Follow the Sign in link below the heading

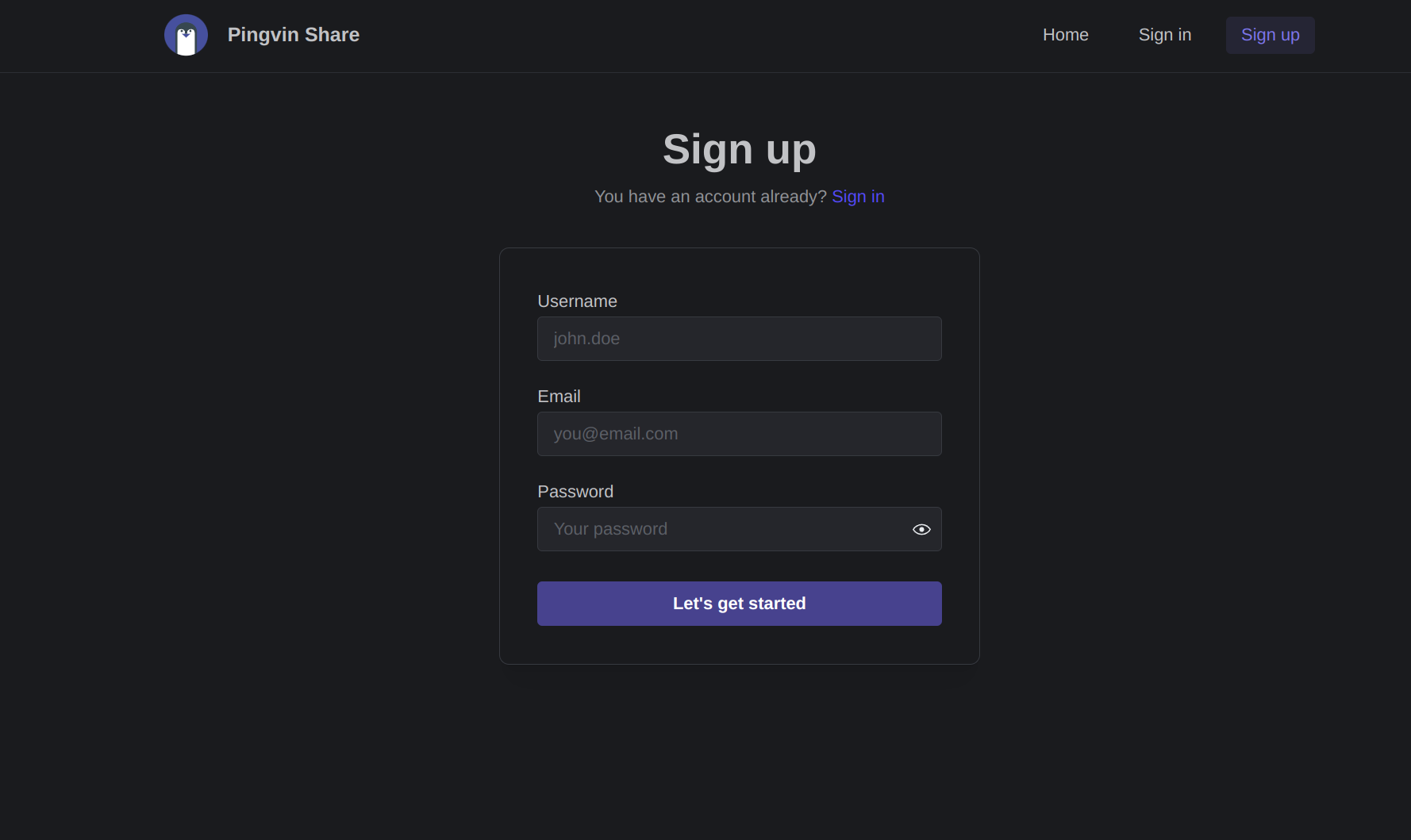pyautogui.click(x=858, y=197)
